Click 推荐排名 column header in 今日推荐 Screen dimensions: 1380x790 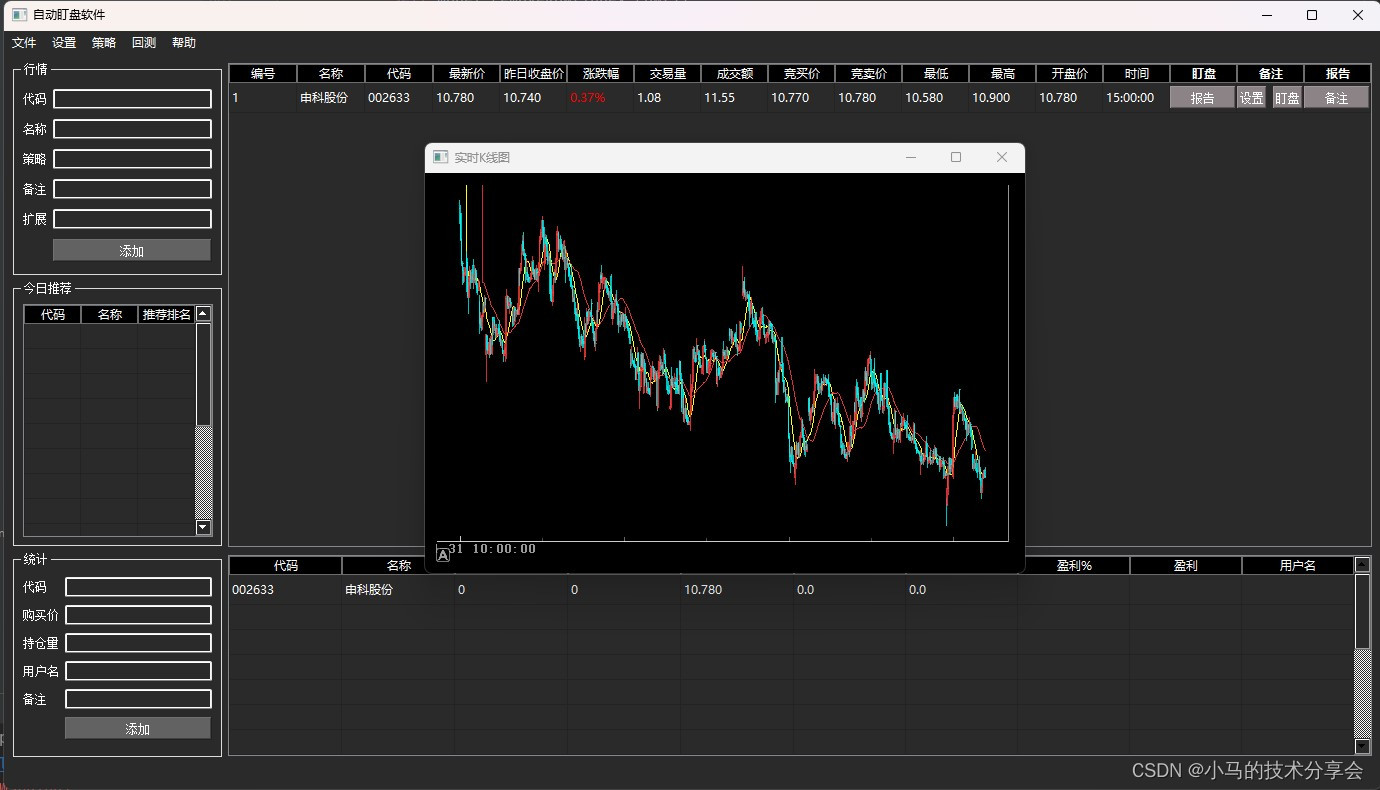167,314
